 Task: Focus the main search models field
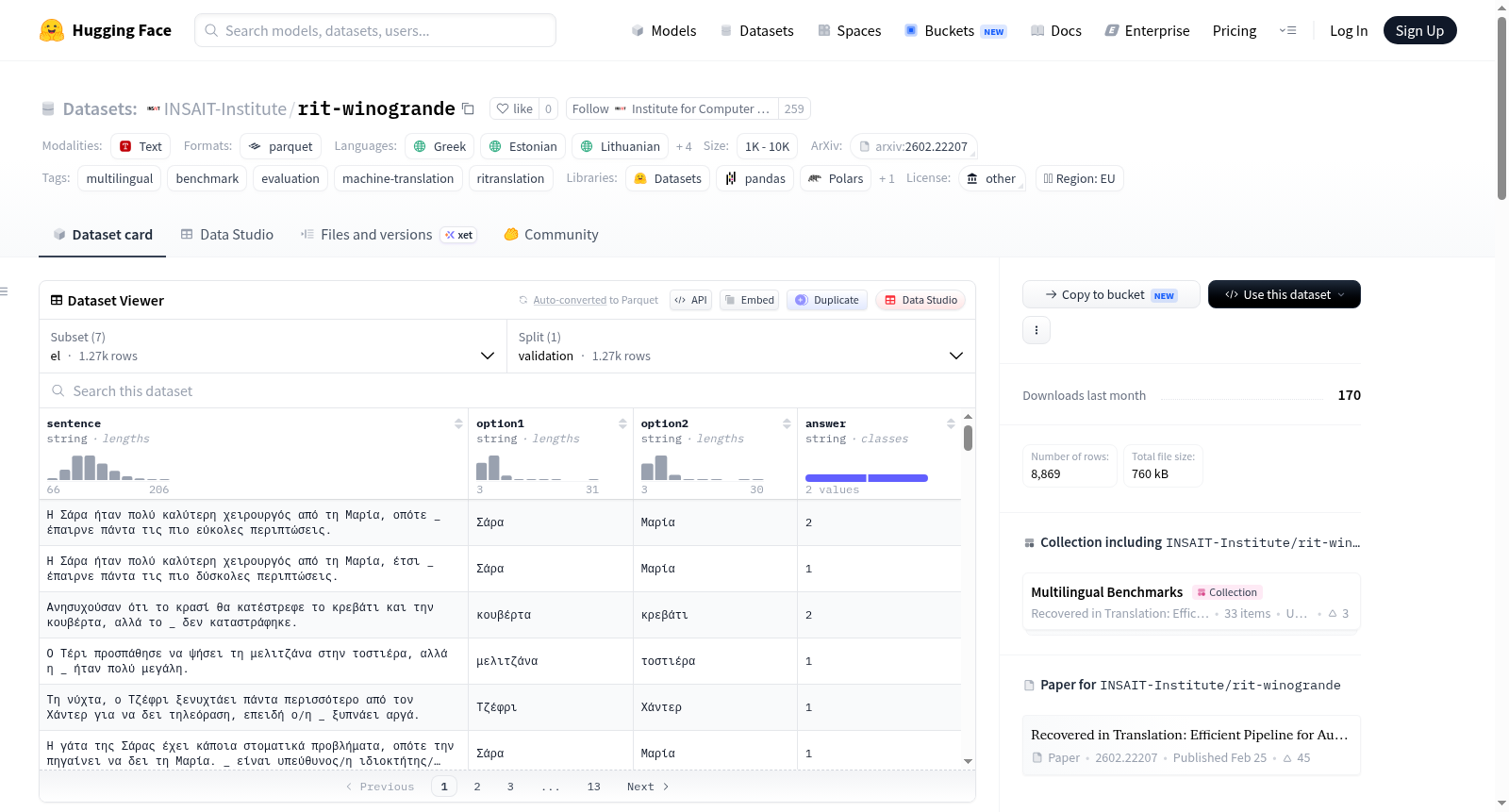pos(375,30)
